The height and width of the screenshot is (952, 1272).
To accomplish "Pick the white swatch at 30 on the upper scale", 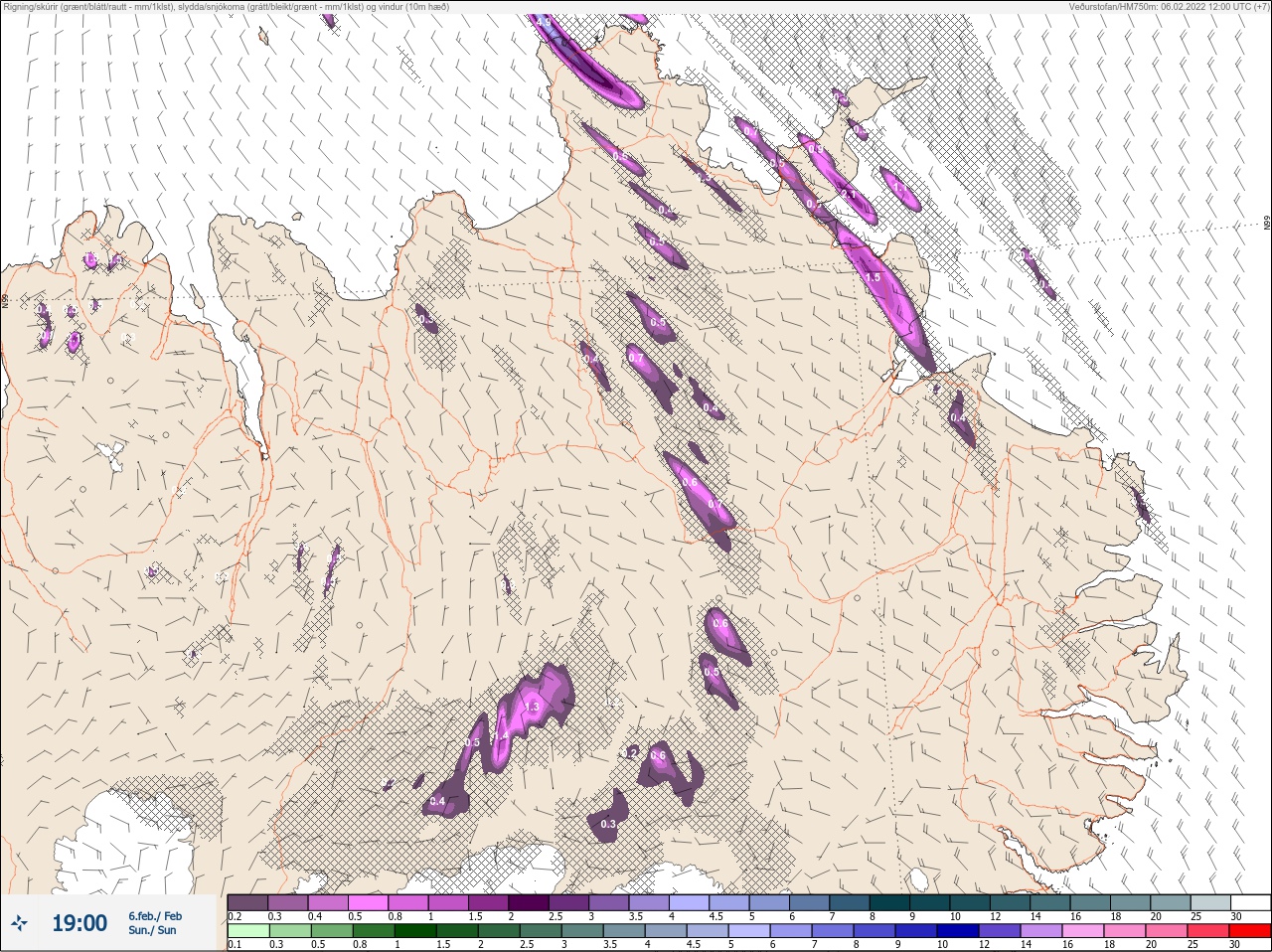I will coord(1250,902).
